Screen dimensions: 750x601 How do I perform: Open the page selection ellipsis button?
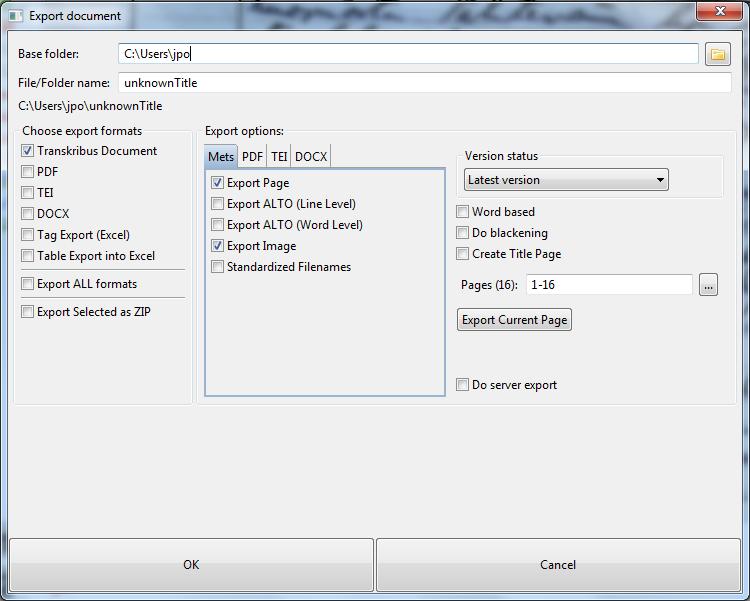click(x=708, y=285)
